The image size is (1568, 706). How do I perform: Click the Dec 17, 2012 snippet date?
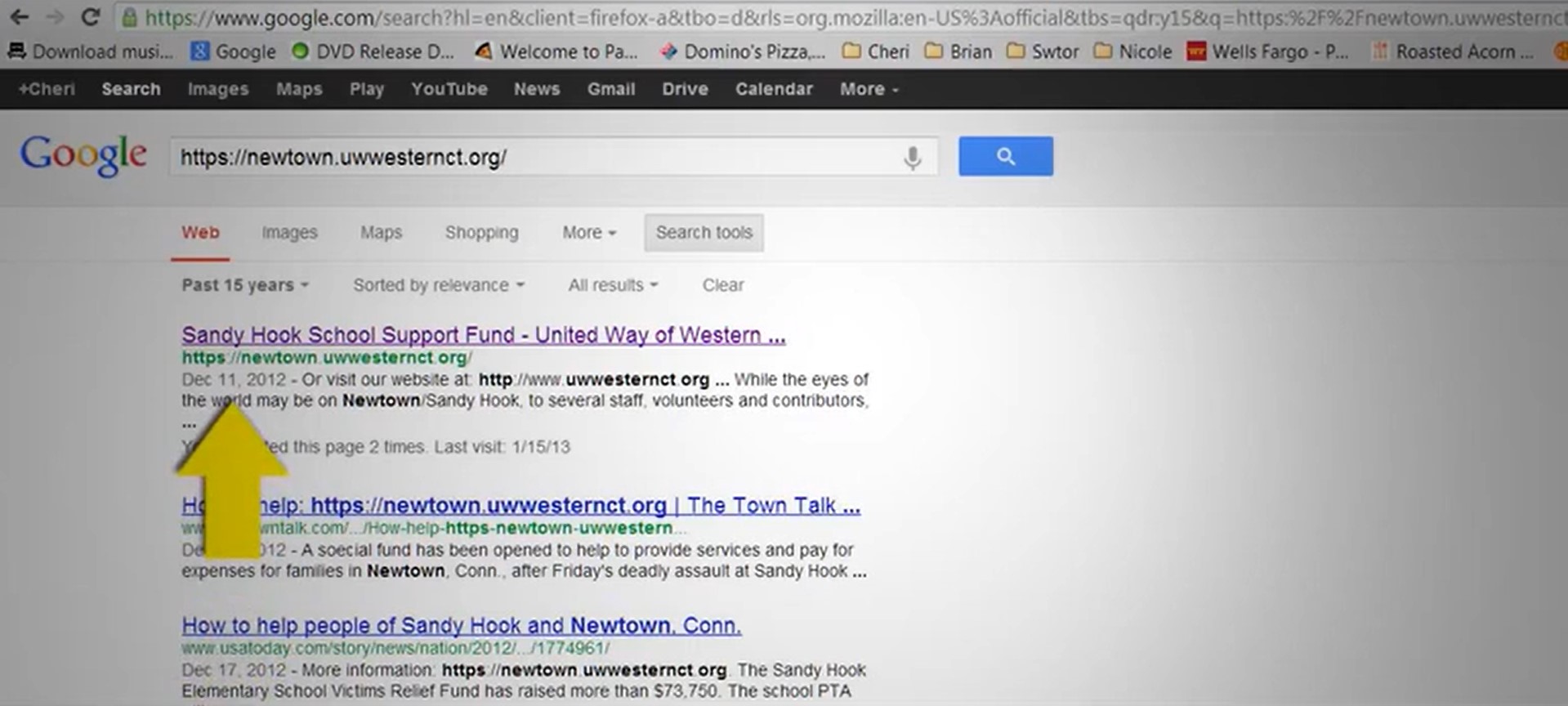[x=234, y=670]
